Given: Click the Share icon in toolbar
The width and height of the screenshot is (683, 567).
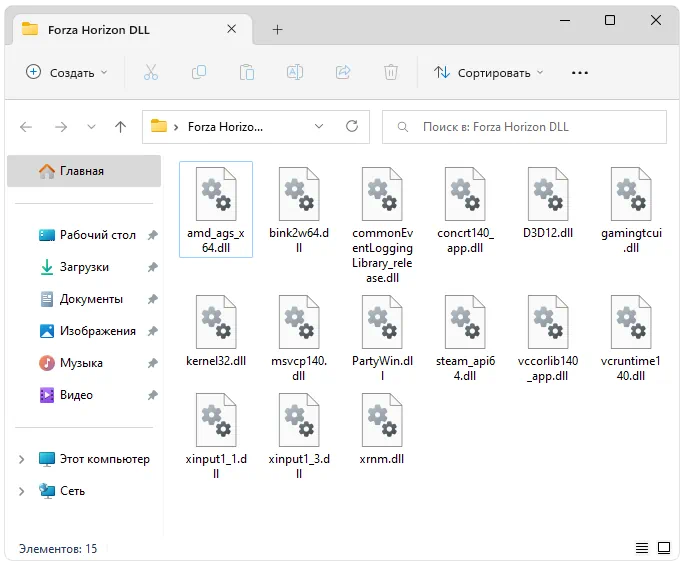Looking at the screenshot, I should pyautogui.click(x=343, y=72).
